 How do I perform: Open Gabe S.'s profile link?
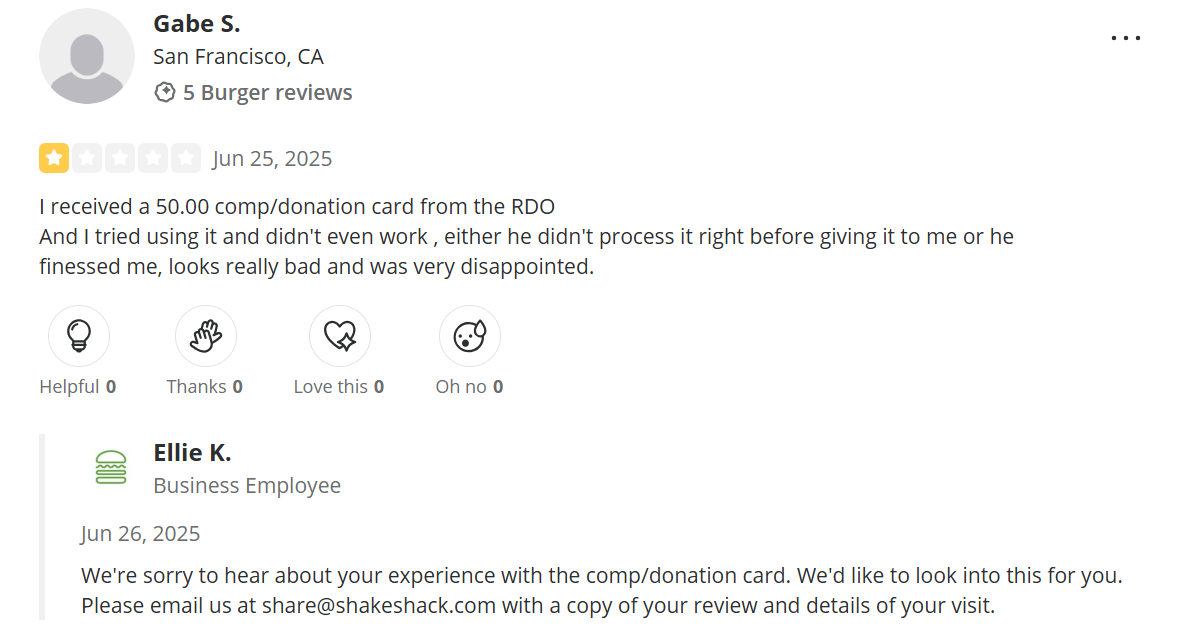click(196, 23)
